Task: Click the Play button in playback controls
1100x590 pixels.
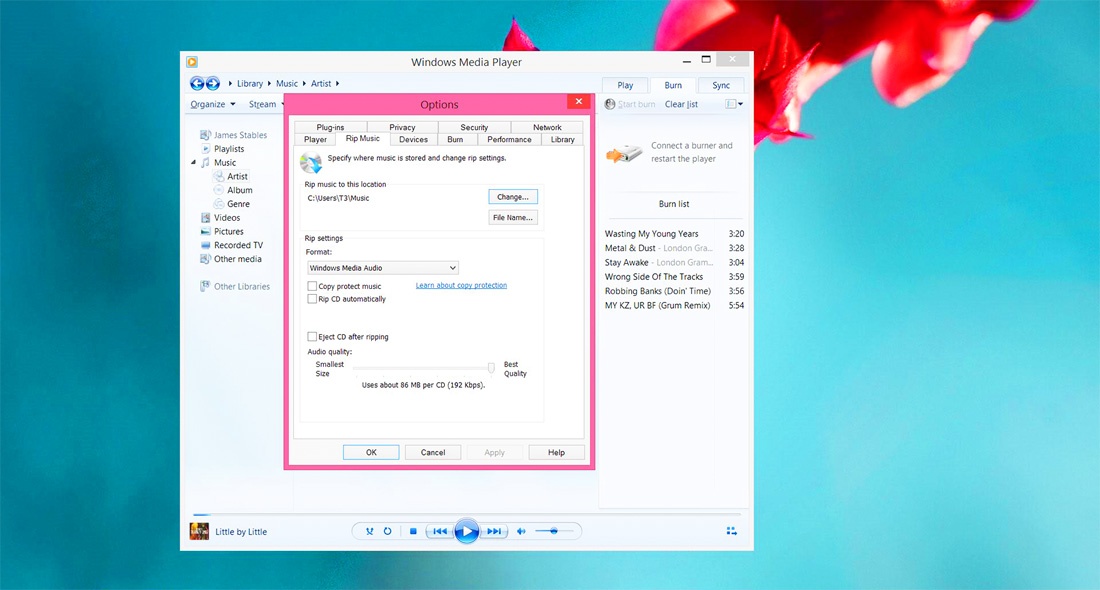Action: [x=467, y=531]
